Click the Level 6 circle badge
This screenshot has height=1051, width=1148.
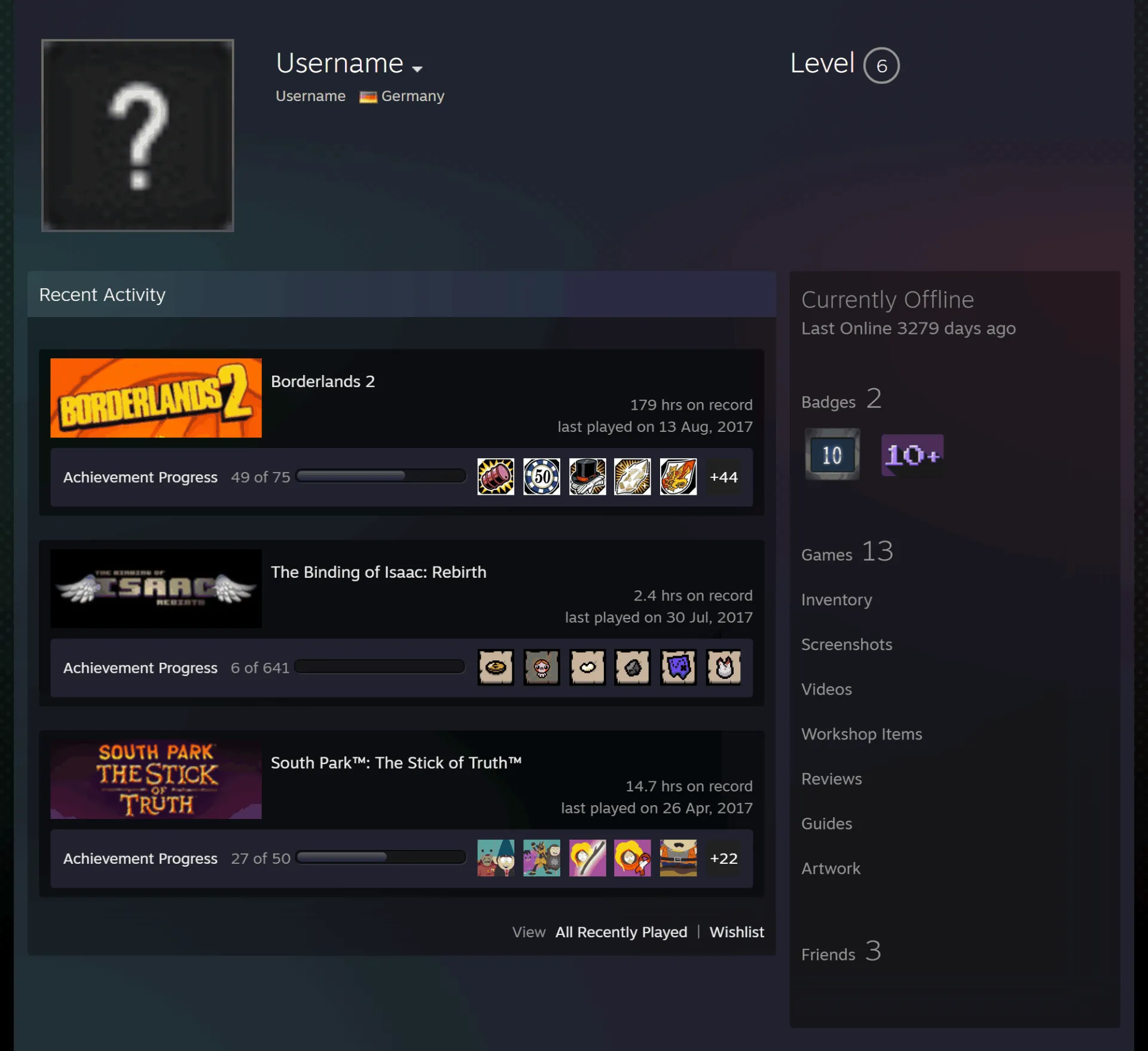(881, 65)
